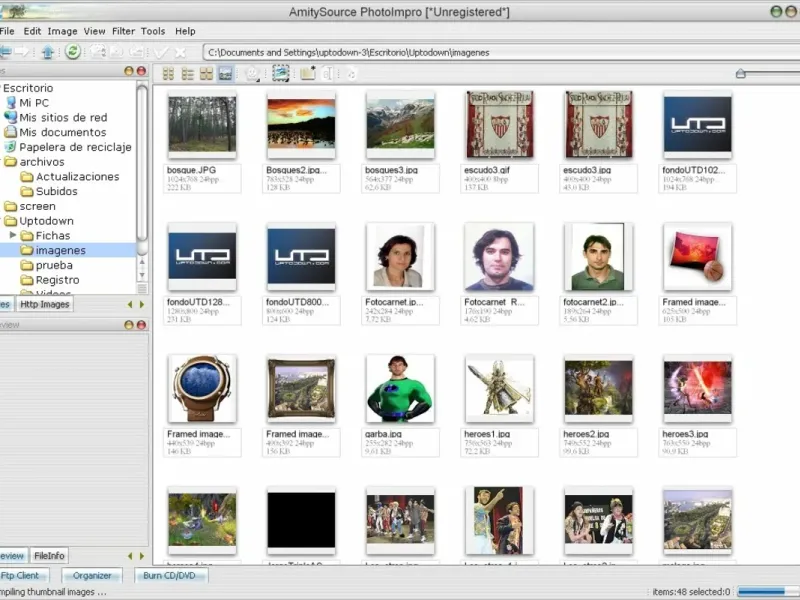The image size is (800, 600).
Task: Open the Tools menu
Action: [x=153, y=31]
